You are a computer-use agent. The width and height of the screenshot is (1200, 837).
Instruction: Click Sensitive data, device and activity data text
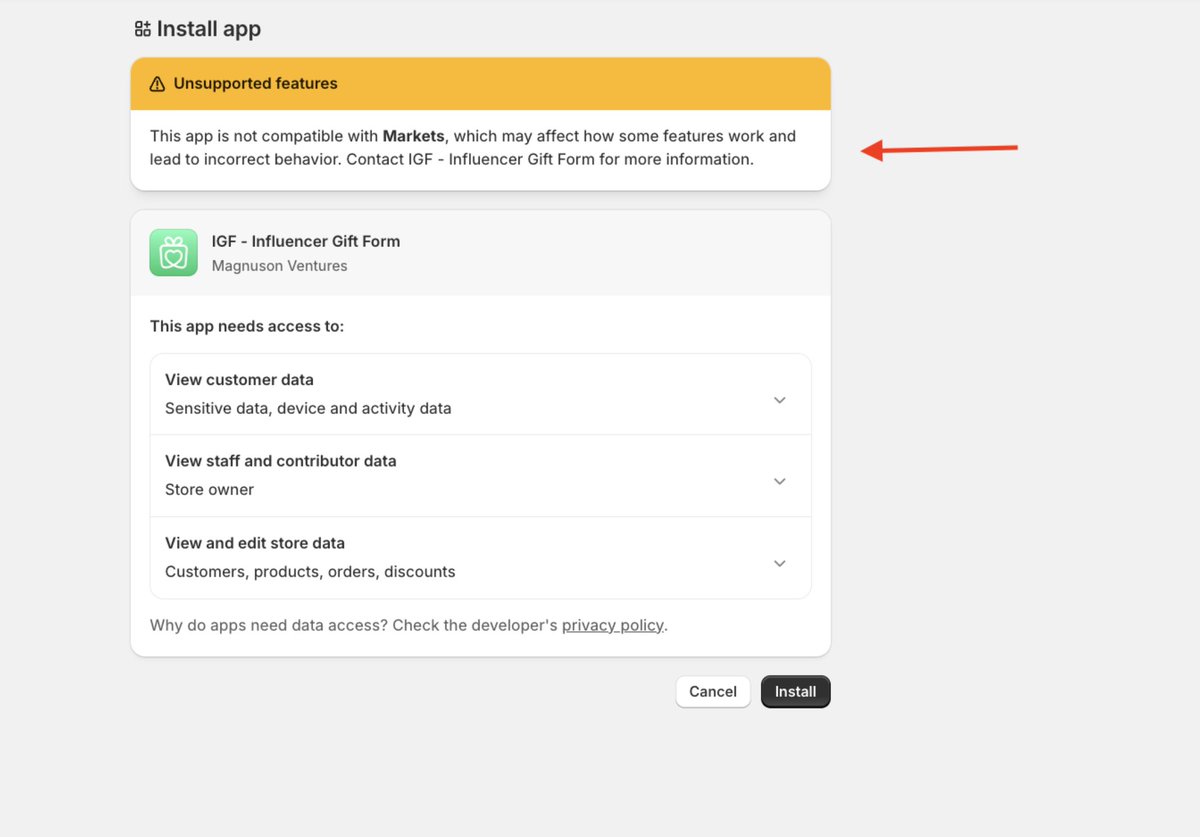pos(308,408)
